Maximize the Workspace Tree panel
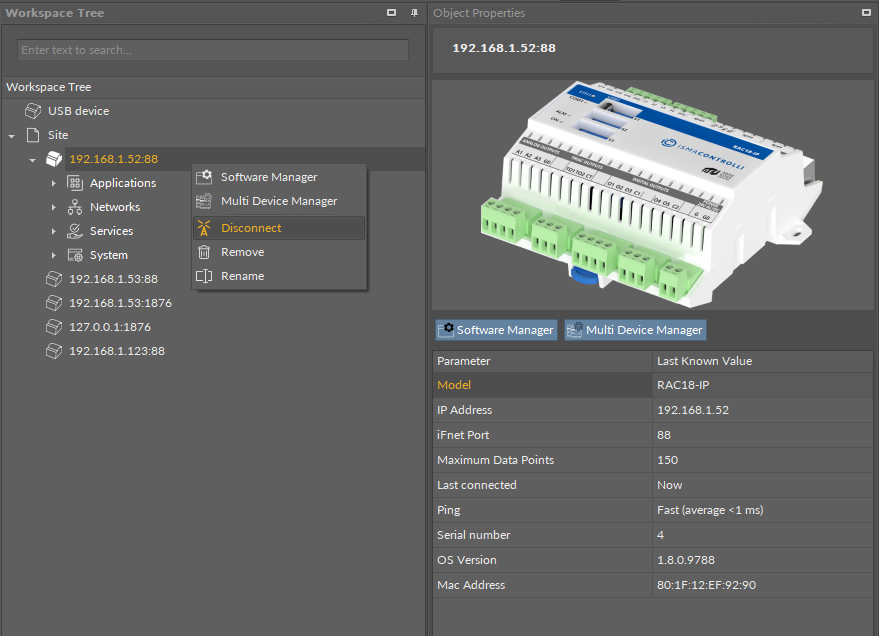 391,13
